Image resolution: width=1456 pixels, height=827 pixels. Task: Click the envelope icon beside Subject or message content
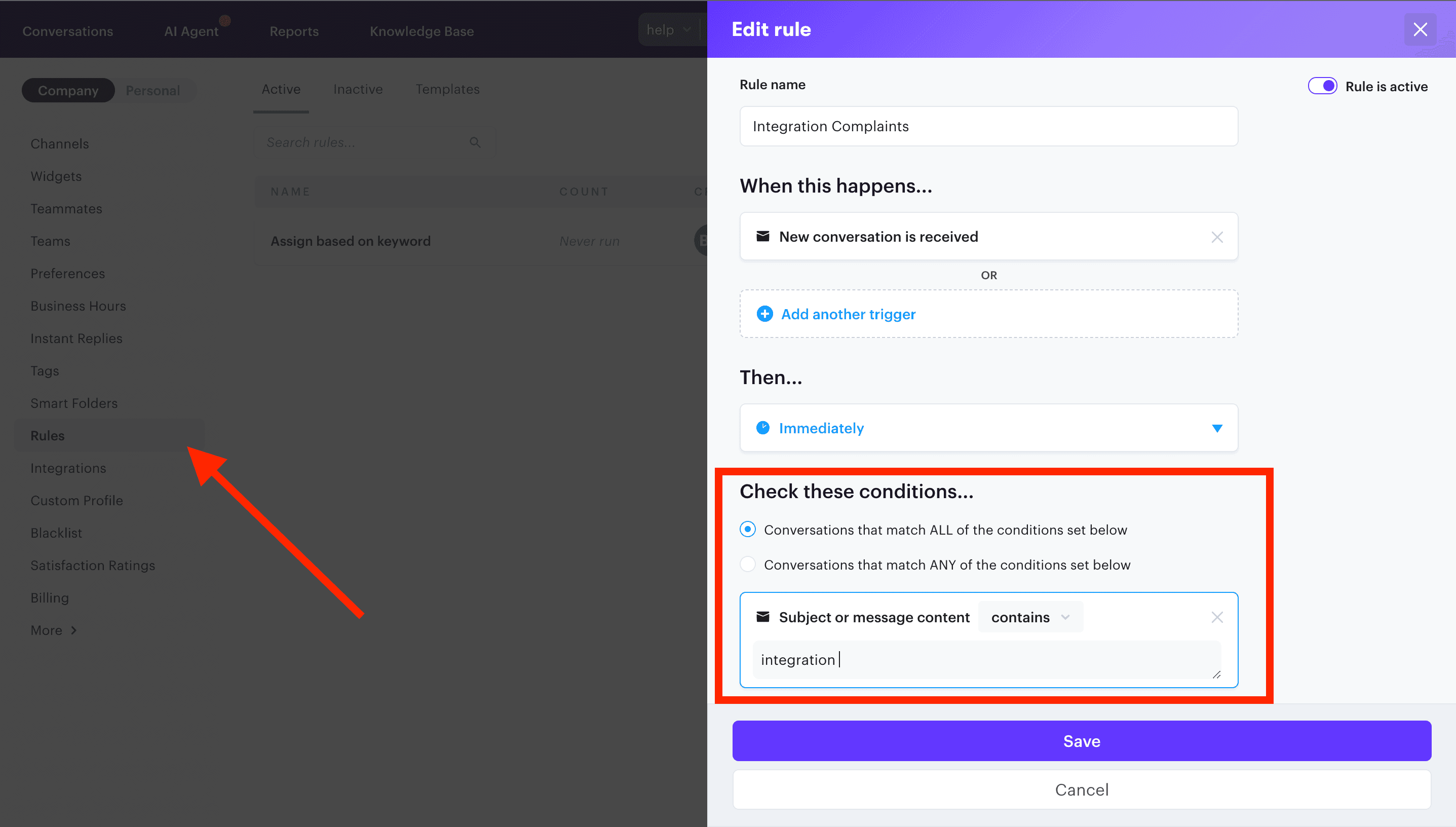[x=764, y=617]
